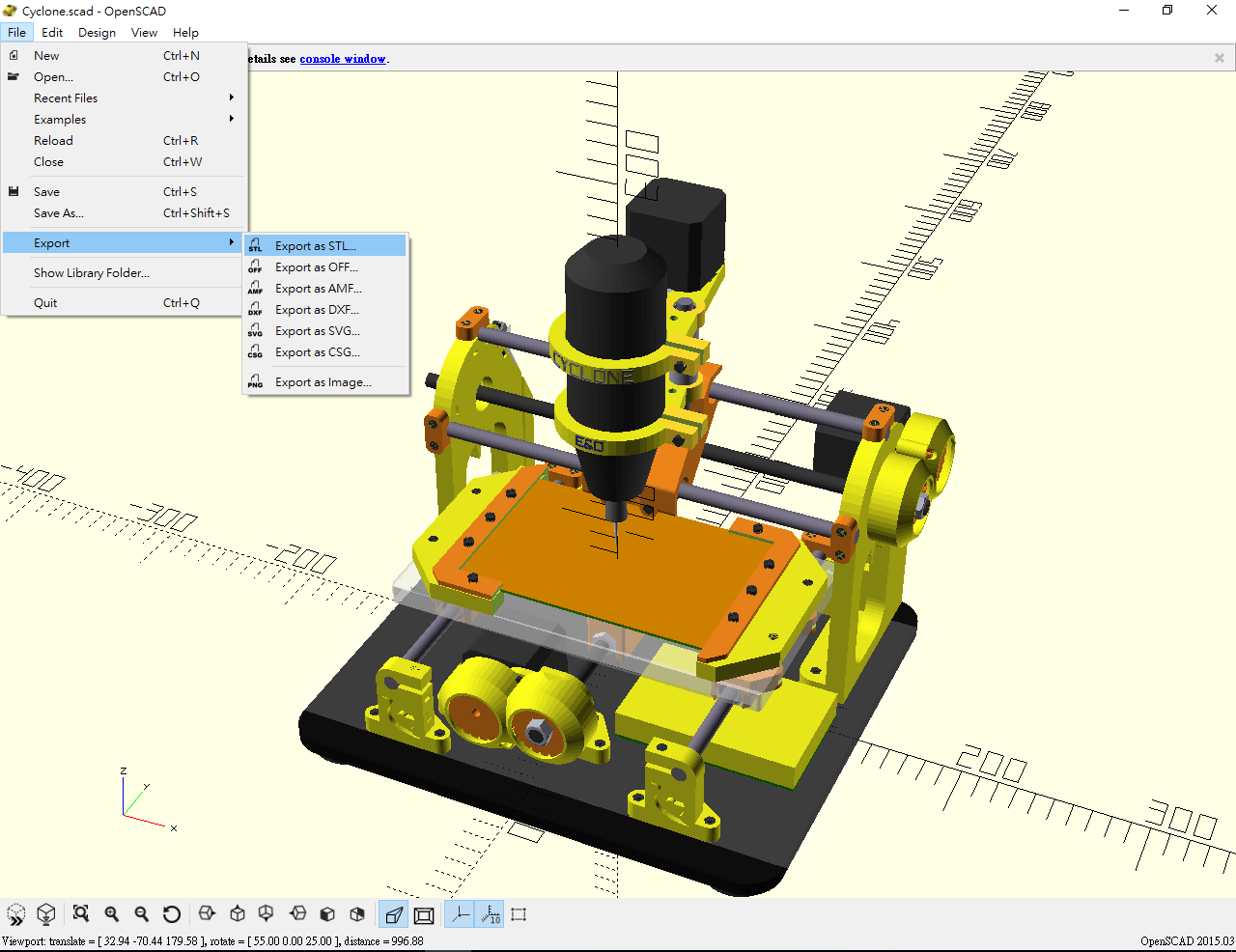Switch to Back view with cube icon
Screen dimensions: 1236x952
[x=357, y=914]
